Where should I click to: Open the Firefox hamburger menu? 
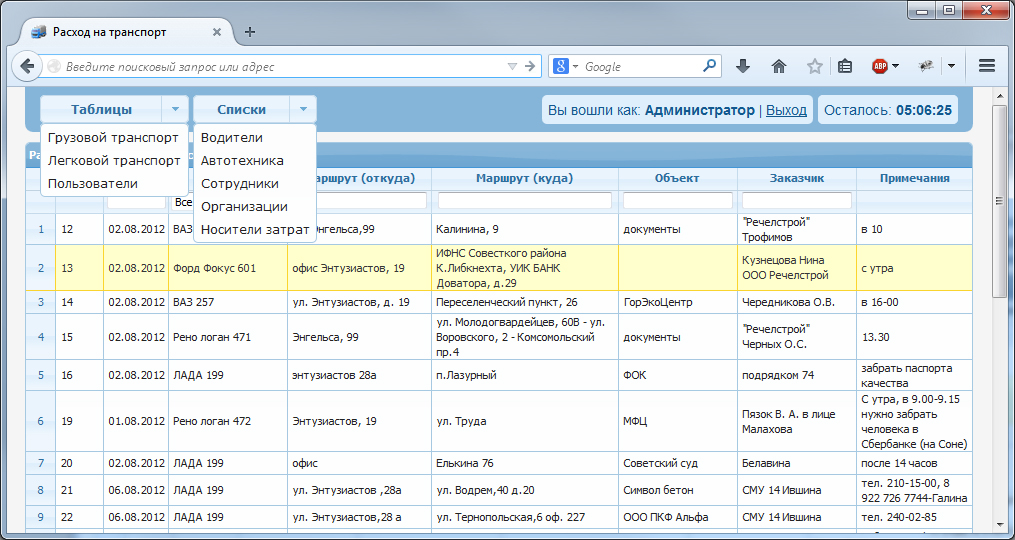[x=987, y=66]
